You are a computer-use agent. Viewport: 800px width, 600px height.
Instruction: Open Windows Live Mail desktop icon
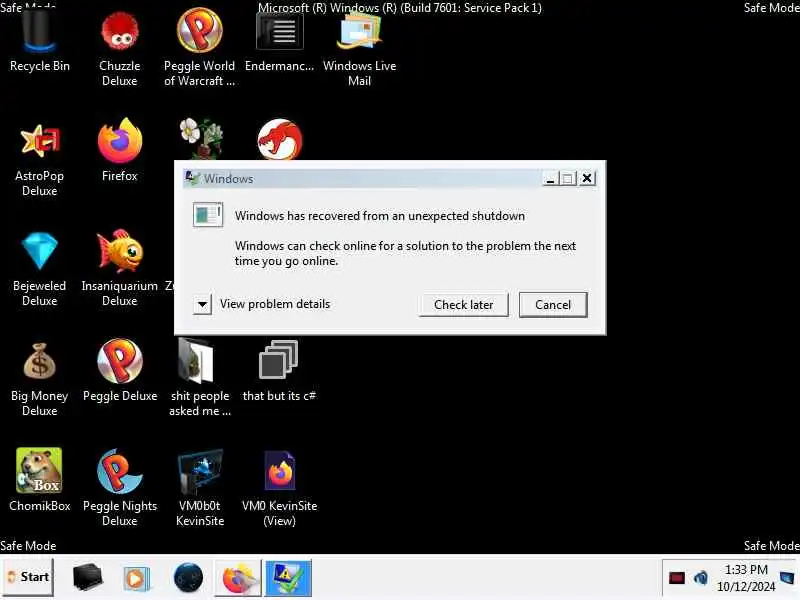click(359, 48)
